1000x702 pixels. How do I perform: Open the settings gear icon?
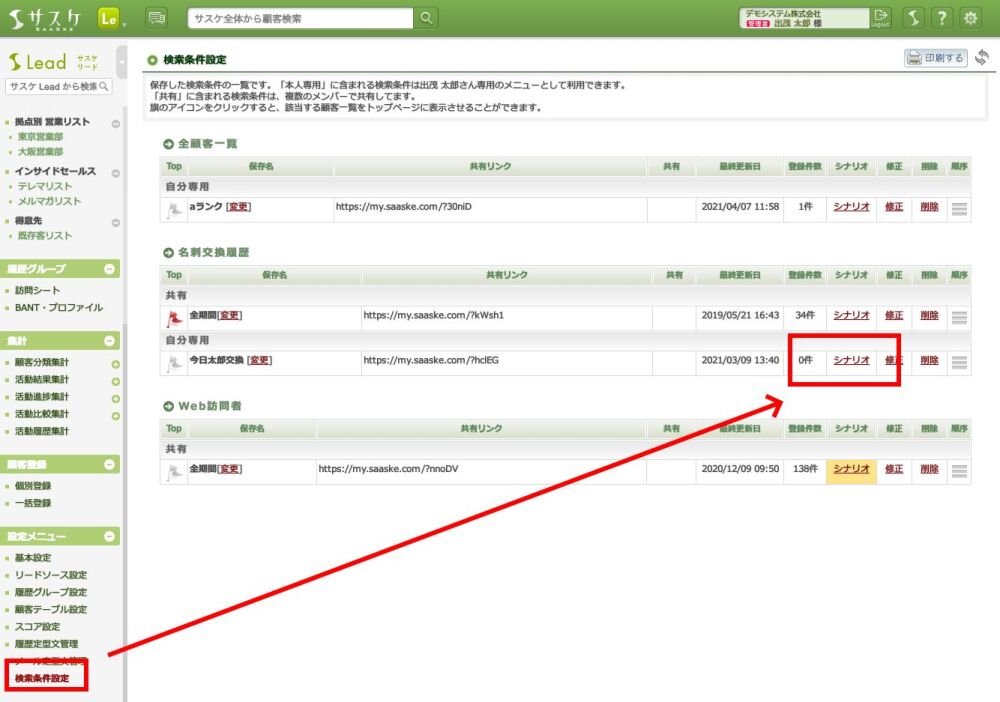(x=970, y=18)
